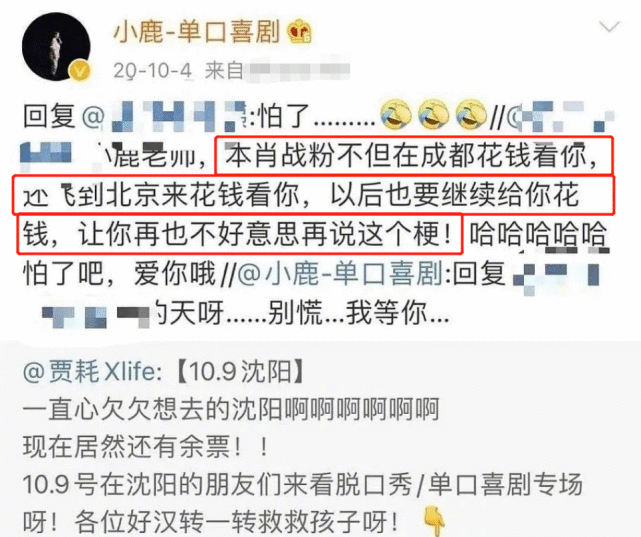The height and width of the screenshot is (537, 641).
Task: Click the third laughing-crying emoji
Action: coord(471,114)
